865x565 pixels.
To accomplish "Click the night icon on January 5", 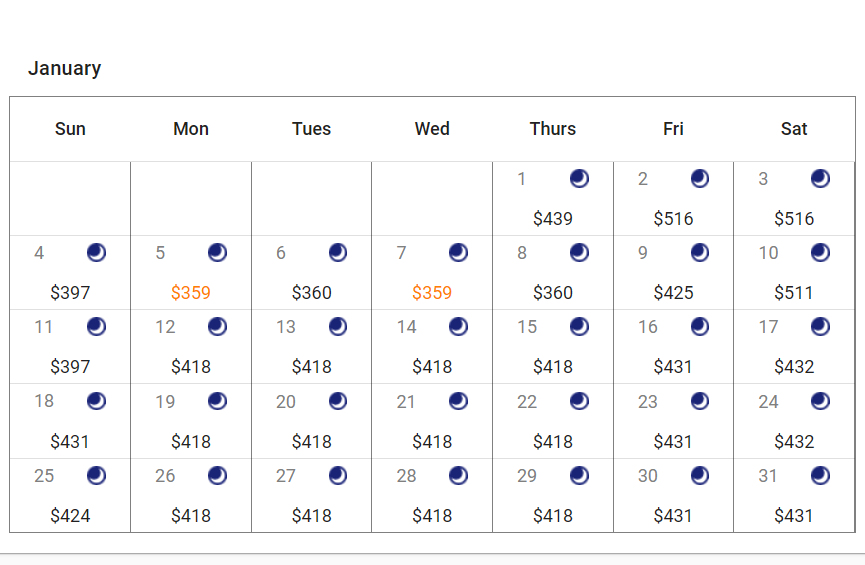I will click(217, 252).
